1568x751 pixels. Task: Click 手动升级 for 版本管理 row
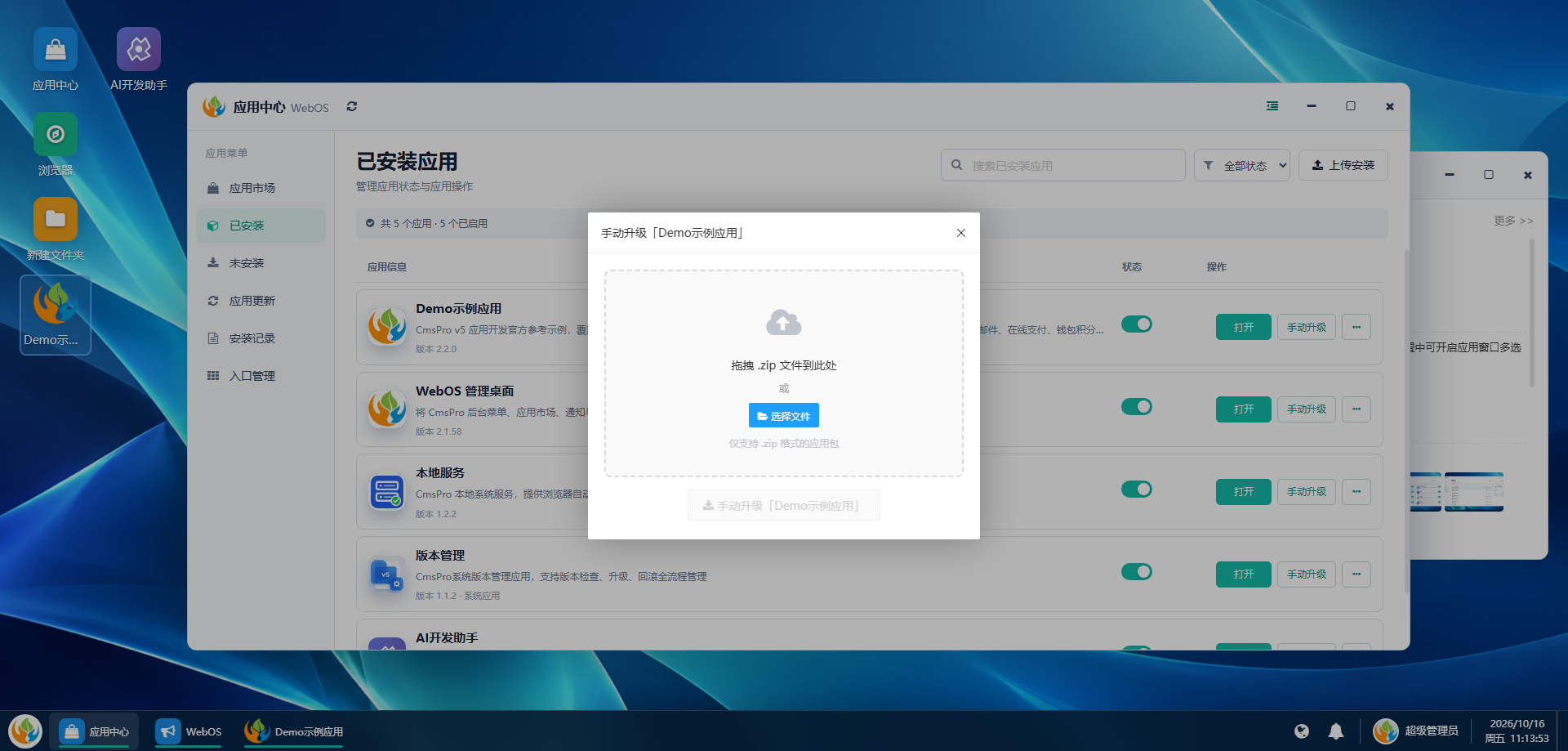tap(1307, 574)
